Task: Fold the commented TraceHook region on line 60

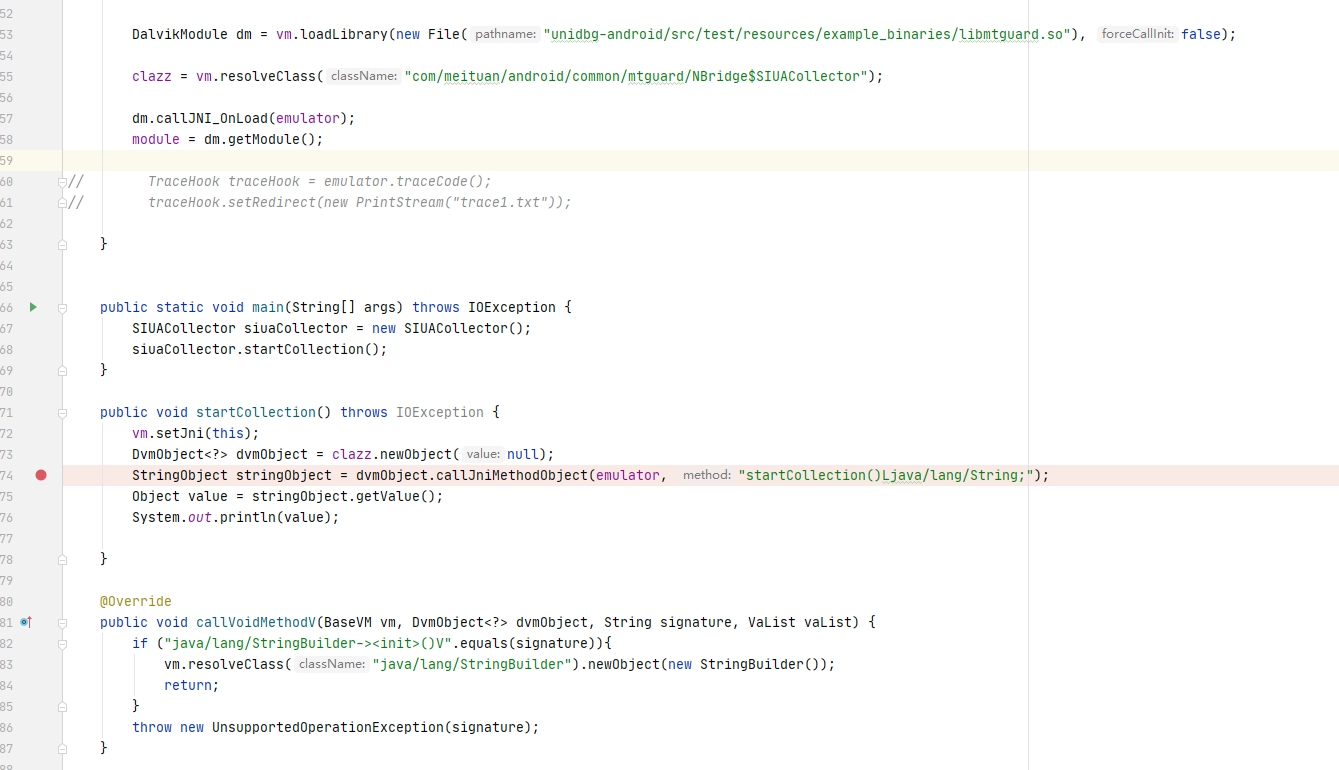Action: tap(61, 181)
